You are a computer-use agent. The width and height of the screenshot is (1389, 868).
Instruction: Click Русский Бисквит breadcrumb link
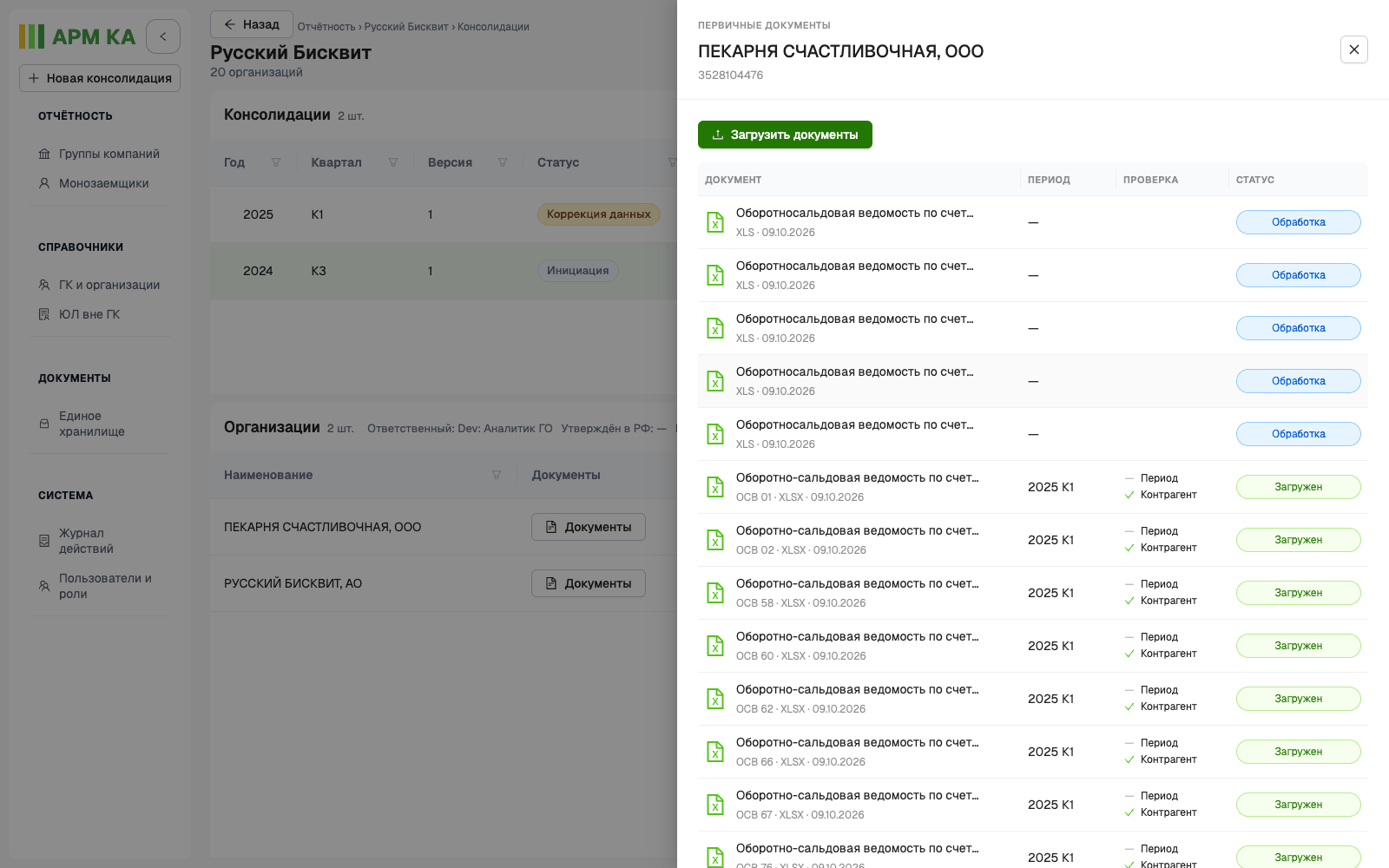pos(406,27)
